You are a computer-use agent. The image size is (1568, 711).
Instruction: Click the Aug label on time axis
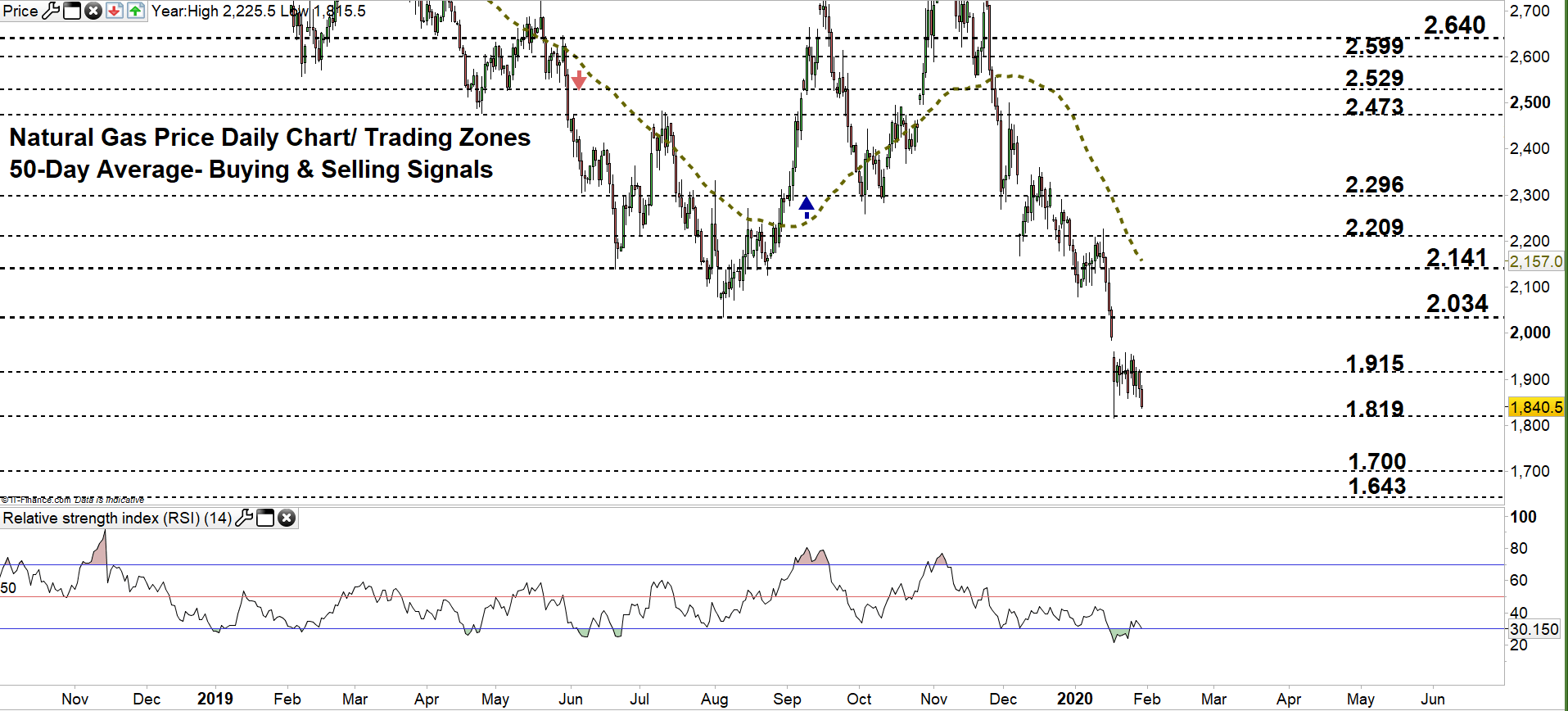click(x=715, y=699)
